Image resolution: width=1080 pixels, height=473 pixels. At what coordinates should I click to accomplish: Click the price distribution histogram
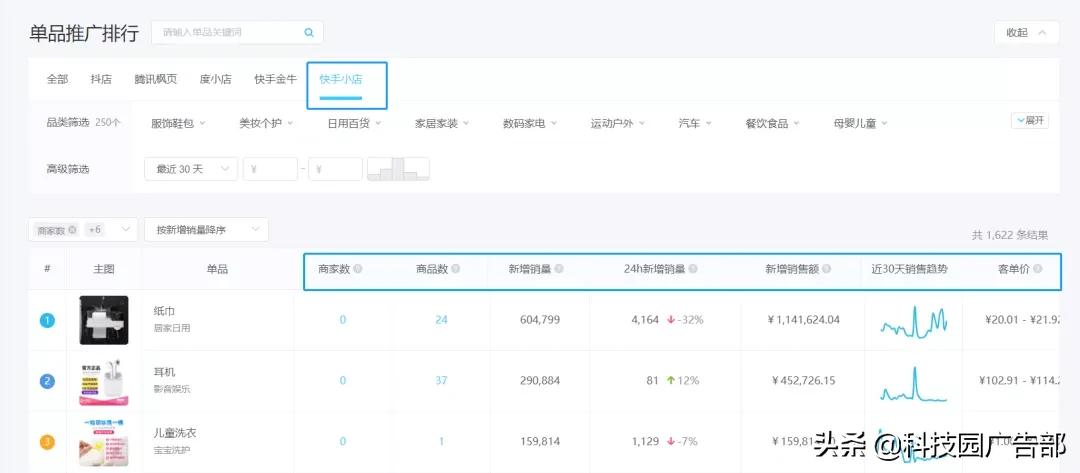(398, 169)
